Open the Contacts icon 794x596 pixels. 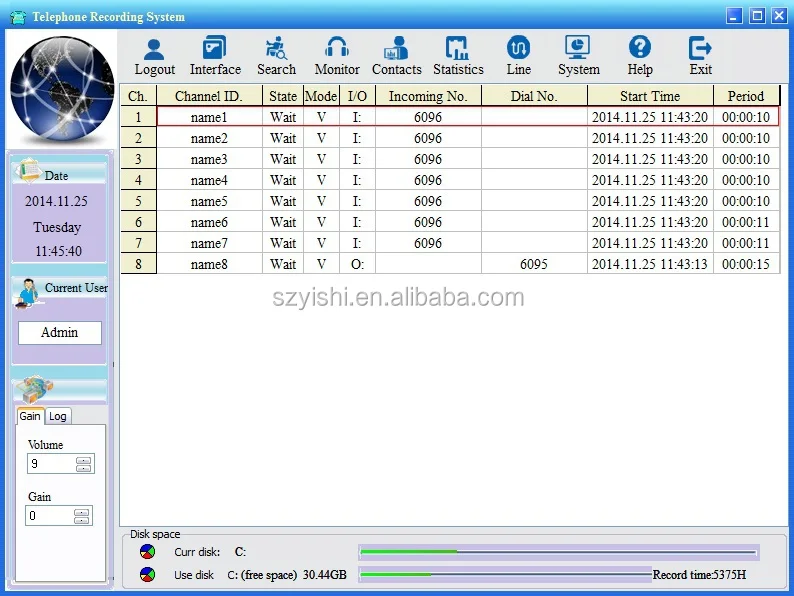tap(396, 48)
